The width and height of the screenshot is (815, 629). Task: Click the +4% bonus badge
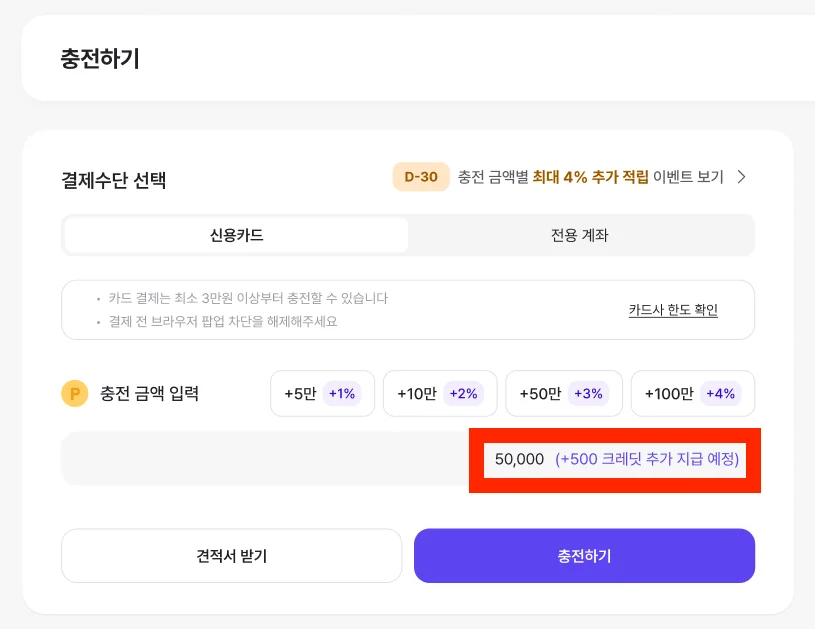721,394
